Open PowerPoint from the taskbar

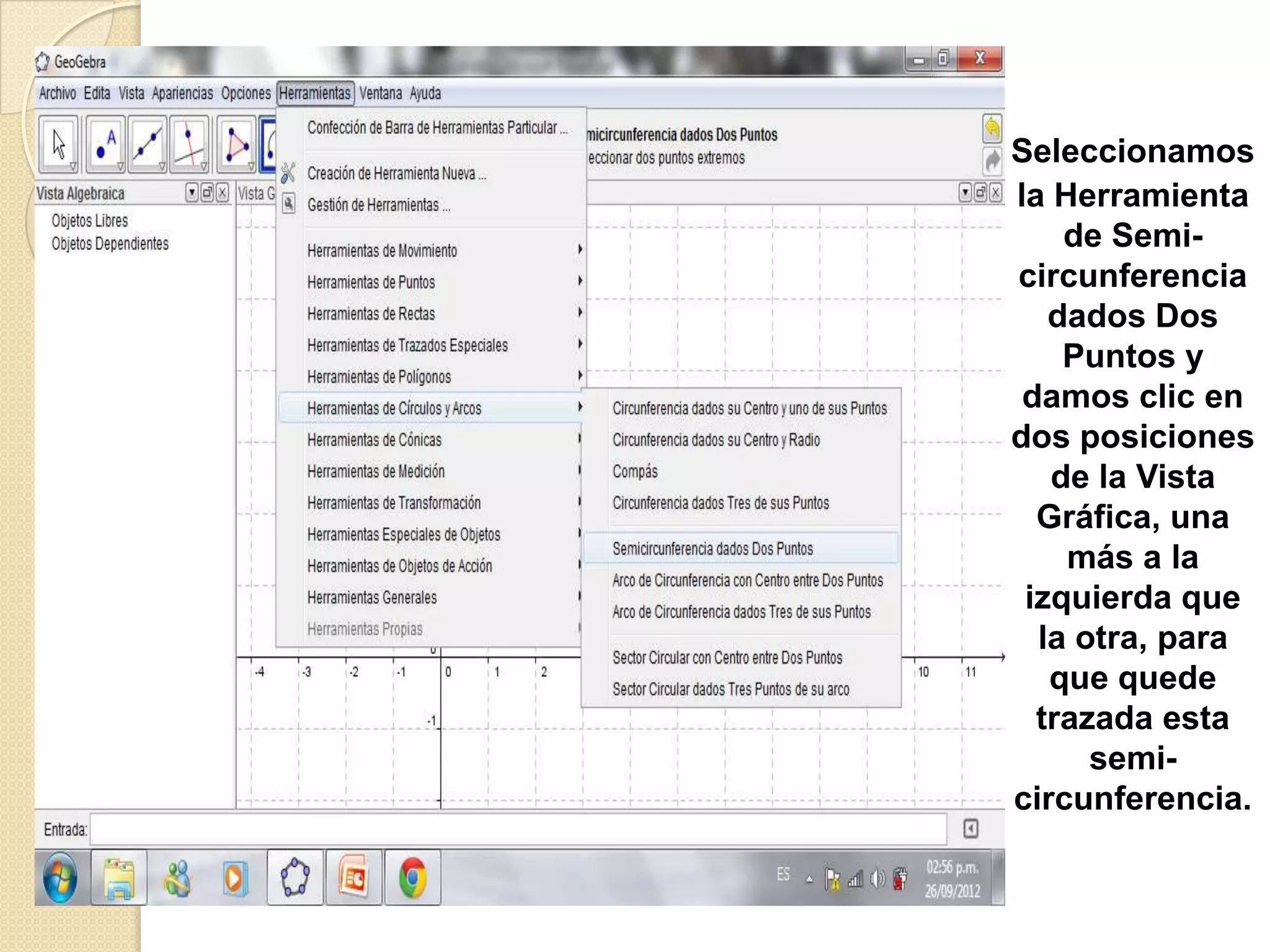click(x=354, y=878)
